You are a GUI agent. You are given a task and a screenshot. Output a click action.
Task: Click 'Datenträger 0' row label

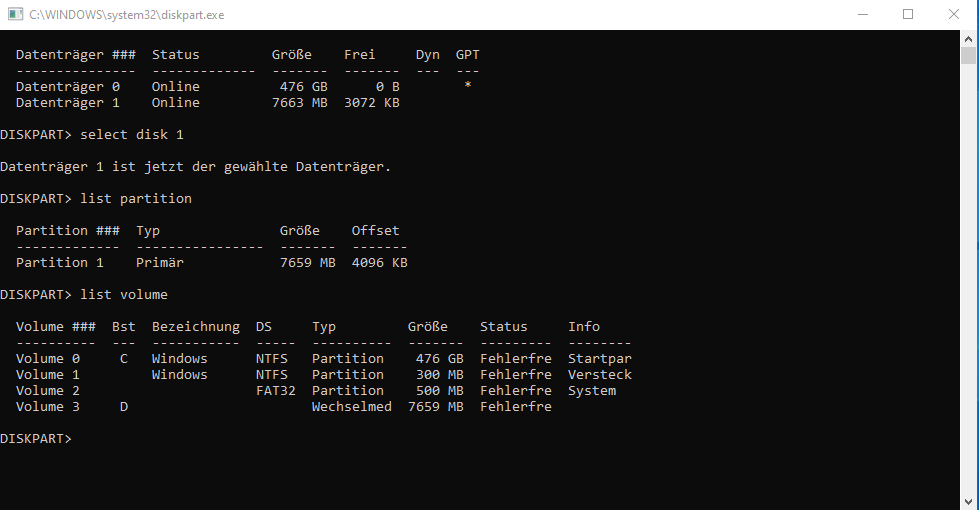point(67,87)
